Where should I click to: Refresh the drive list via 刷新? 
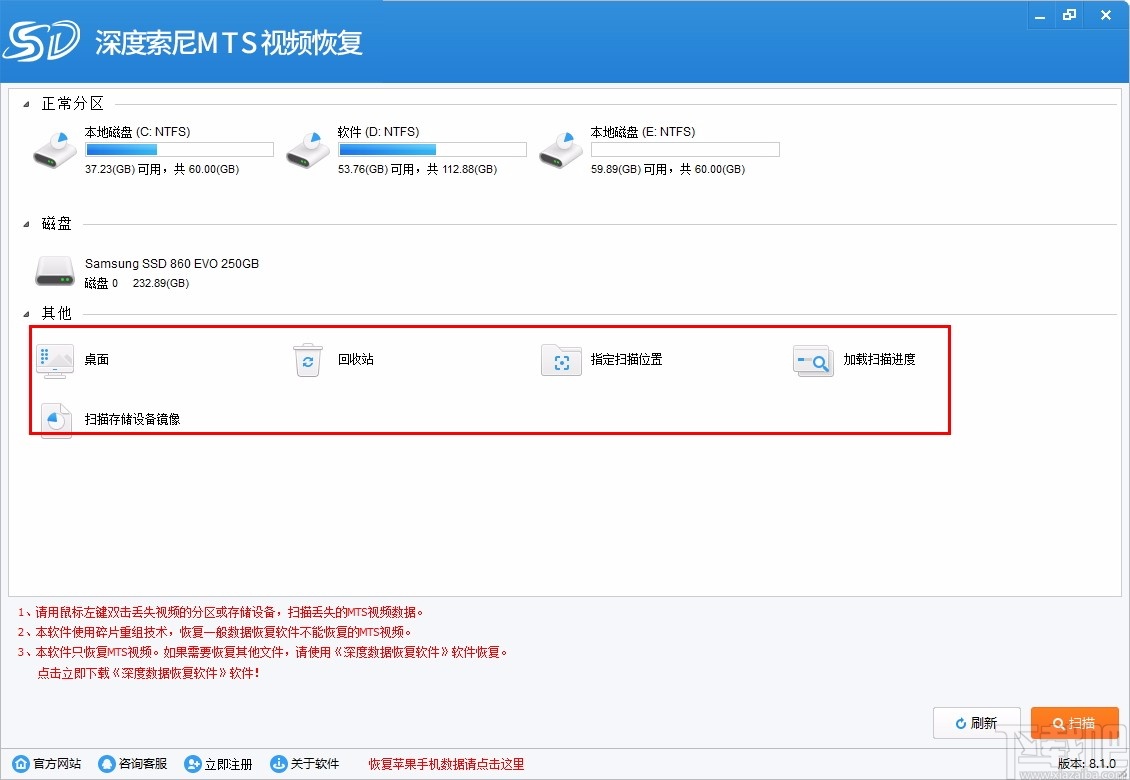(977, 722)
